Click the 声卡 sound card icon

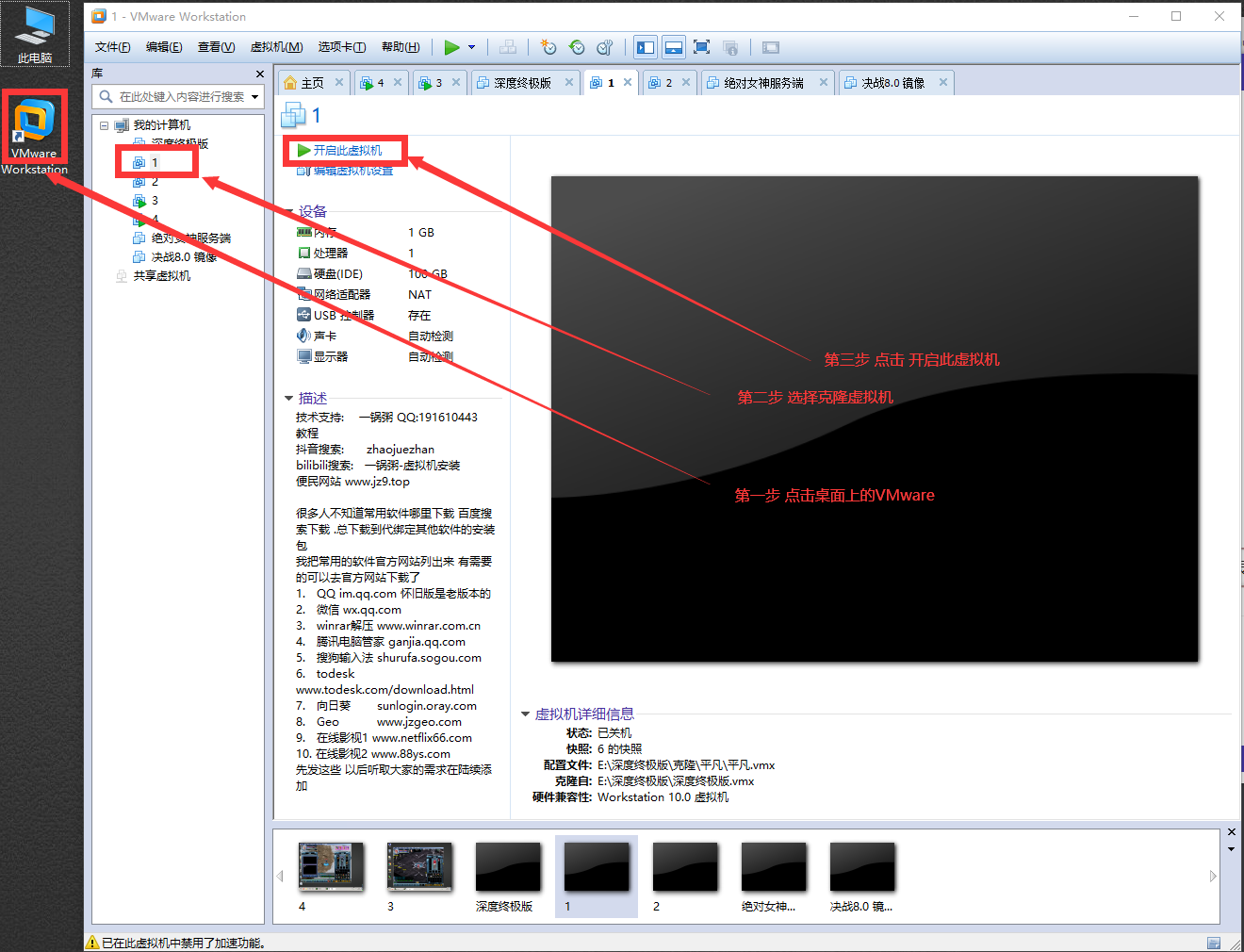304,336
